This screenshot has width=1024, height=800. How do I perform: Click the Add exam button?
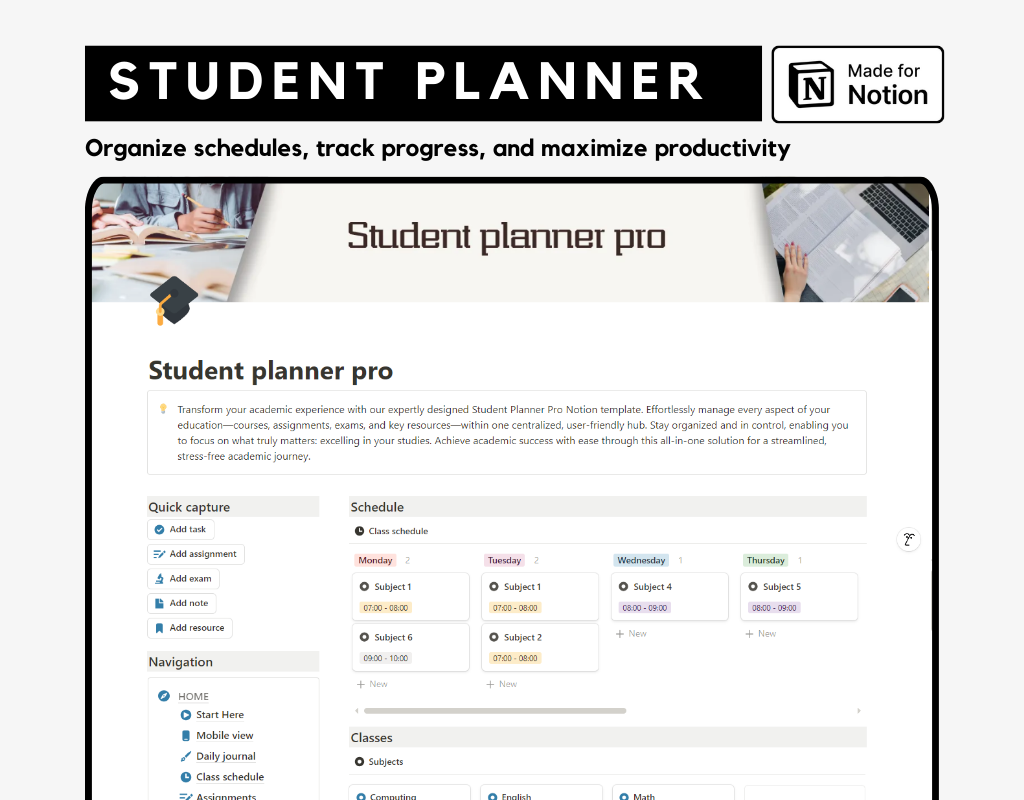tap(184, 579)
